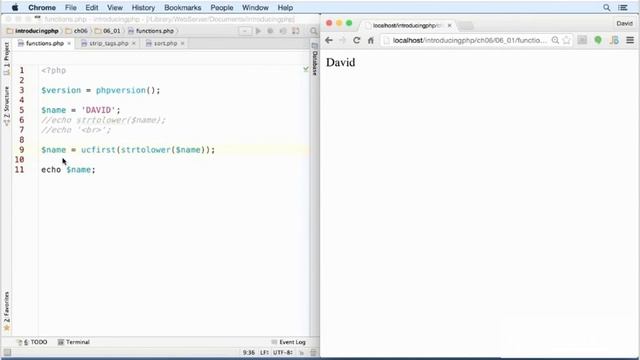Open the Database tool window on right edge

pyautogui.click(x=315, y=60)
